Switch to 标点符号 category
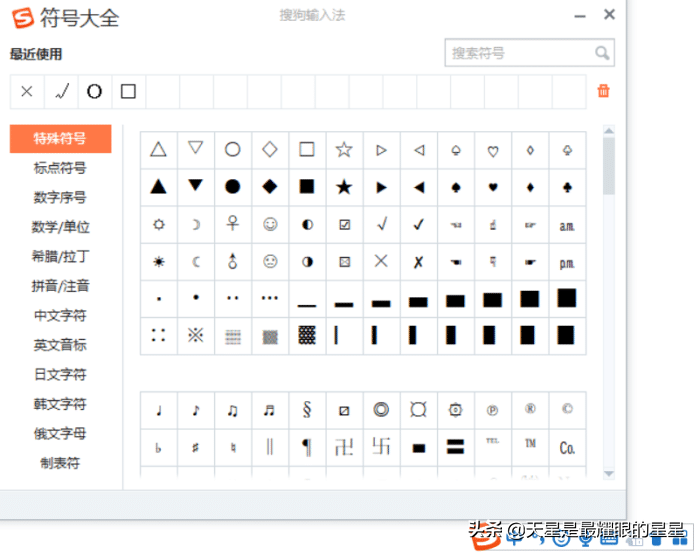Screen dimensions: 700x554 tap(60, 168)
